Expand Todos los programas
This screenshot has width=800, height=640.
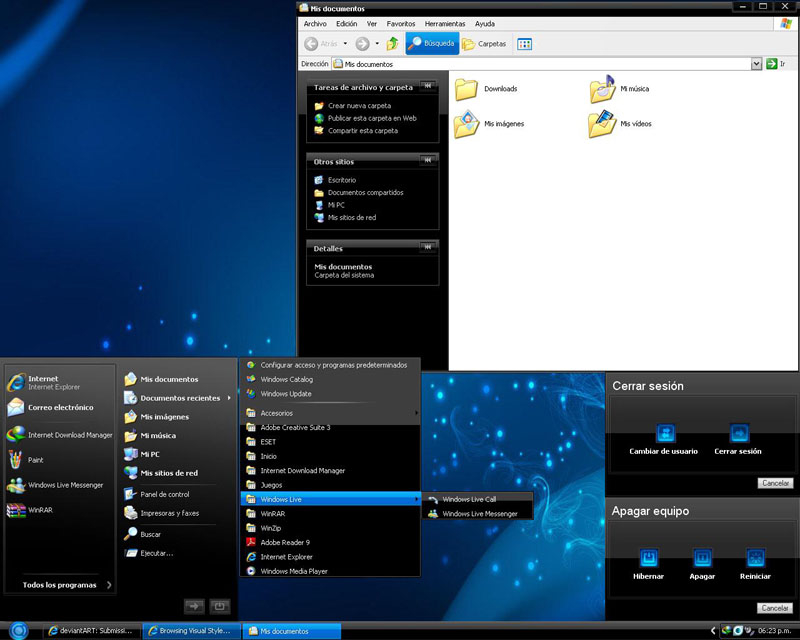(67, 585)
